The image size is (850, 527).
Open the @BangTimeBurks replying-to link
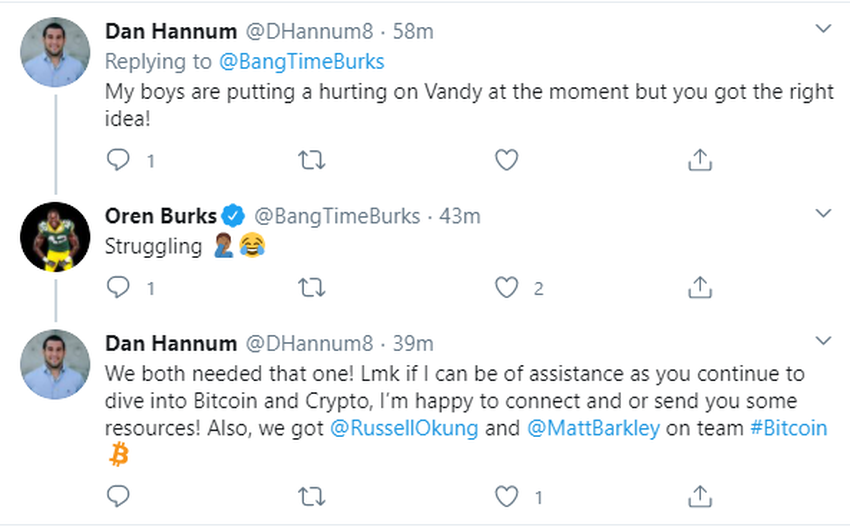click(x=301, y=61)
